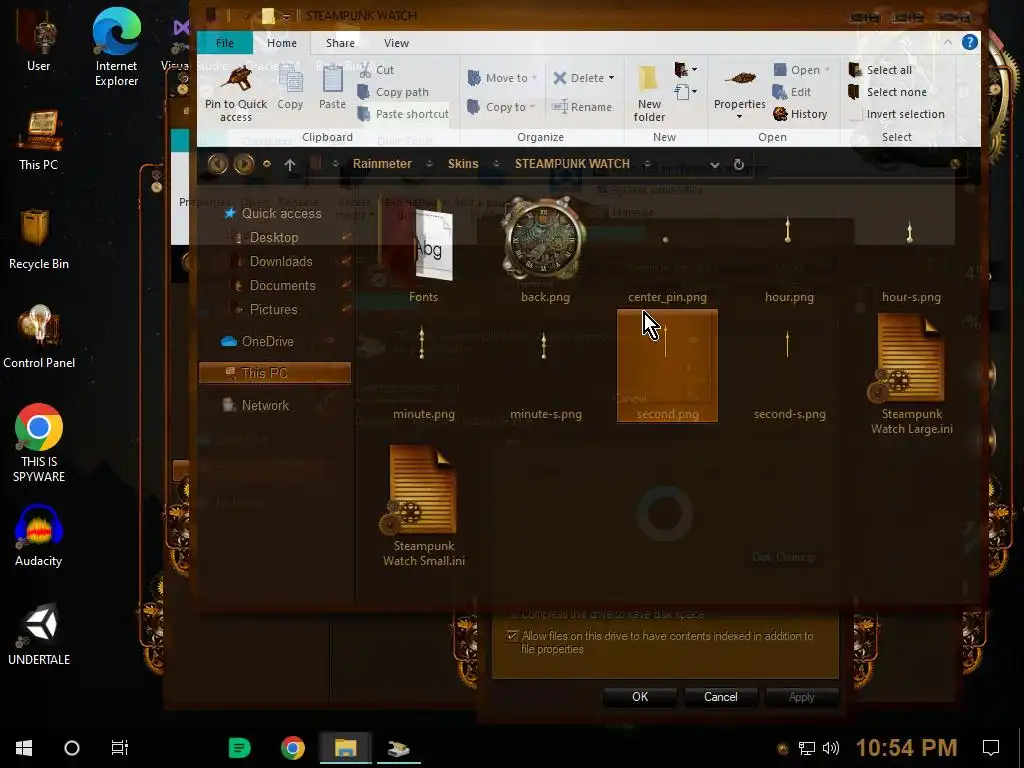This screenshot has width=1024, height=768.
Task: Click Cancel in properties dialog
Action: tap(720, 697)
